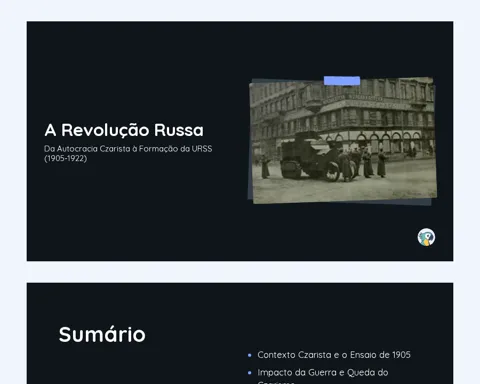This screenshot has width=480, height=384.
Task: Select the title 'A Revolução Russa'
Action: 124,130
